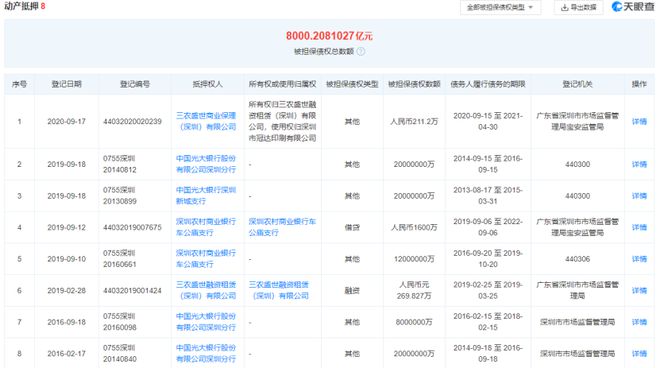This screenshot has height=368, width=660.
Task: Open 深圳农村商业银行车公庙支行 mortgagee link in row 4
Action: click(x=206, y=227)
